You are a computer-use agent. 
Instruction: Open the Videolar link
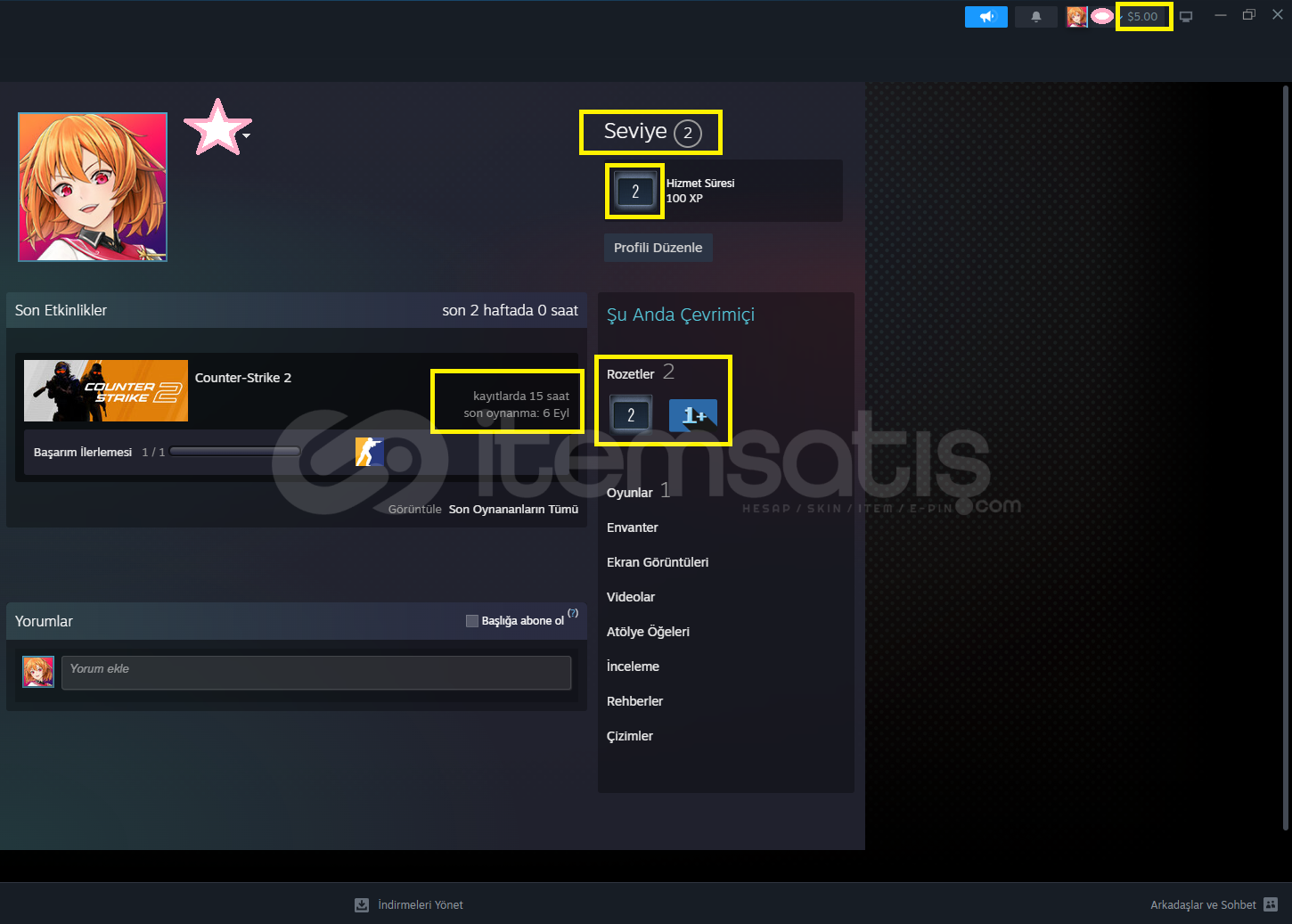(x=631, y=597)
